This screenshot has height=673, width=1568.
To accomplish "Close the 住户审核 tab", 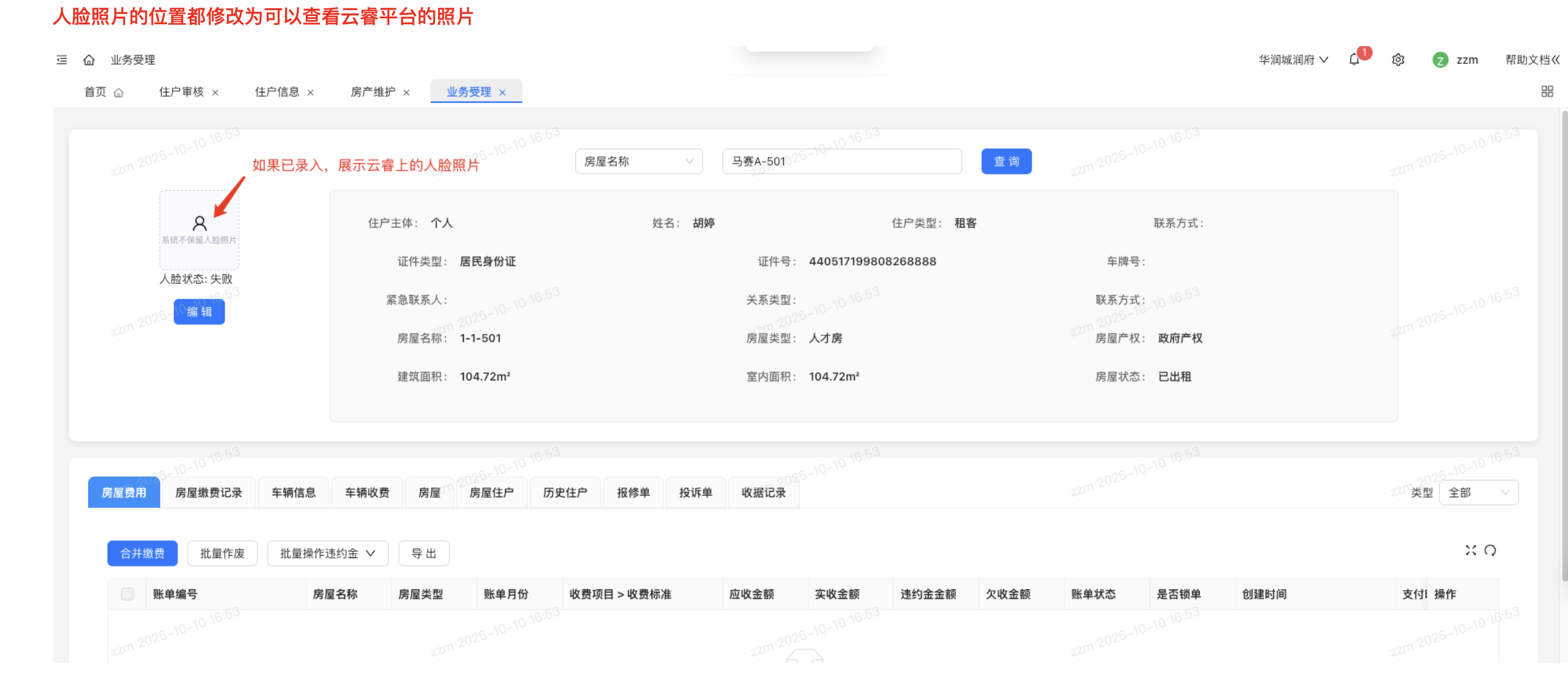I will coord(216,92).
